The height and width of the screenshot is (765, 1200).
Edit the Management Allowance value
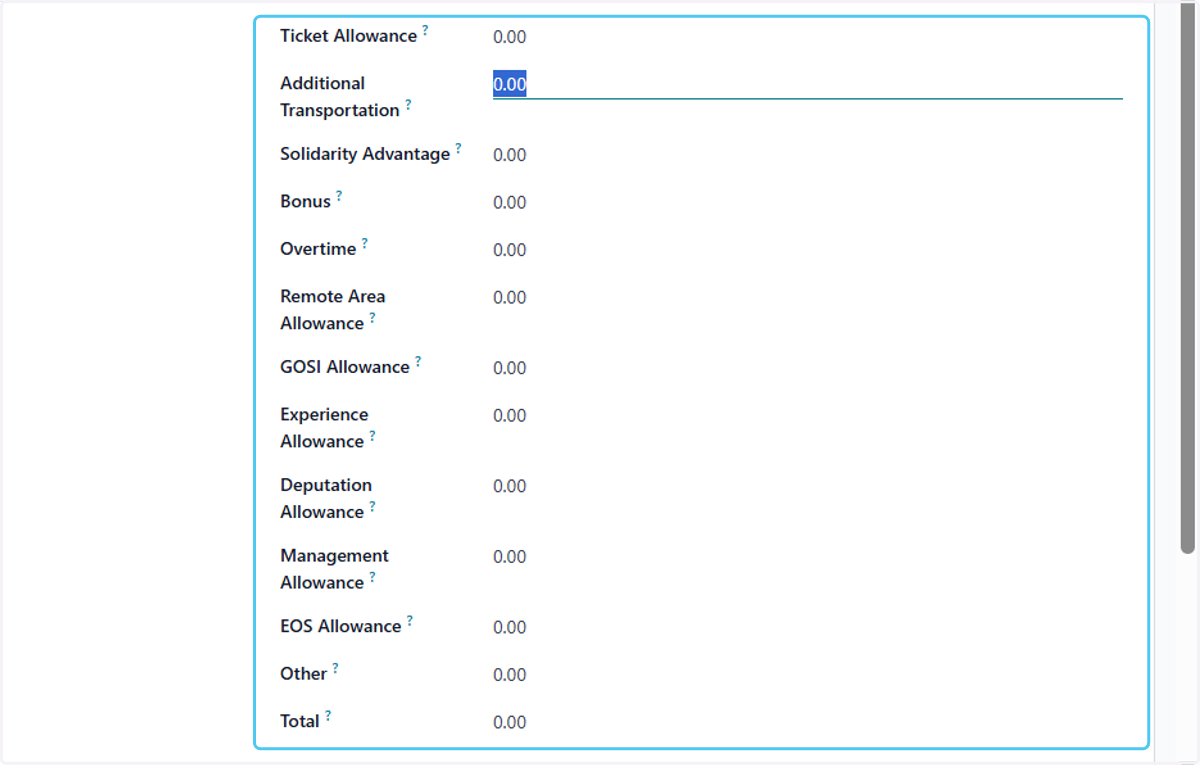click(509, 557)
